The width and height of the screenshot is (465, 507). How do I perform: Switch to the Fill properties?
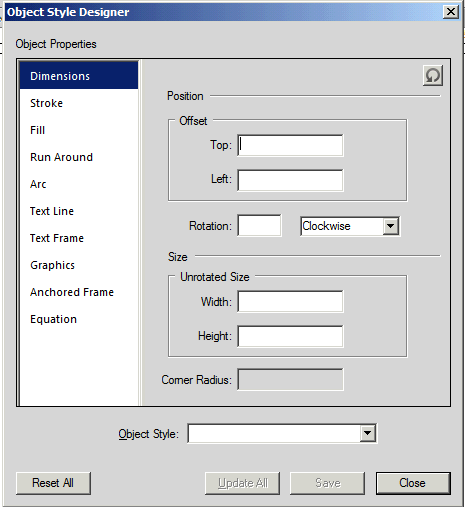[x=79, y=130]
